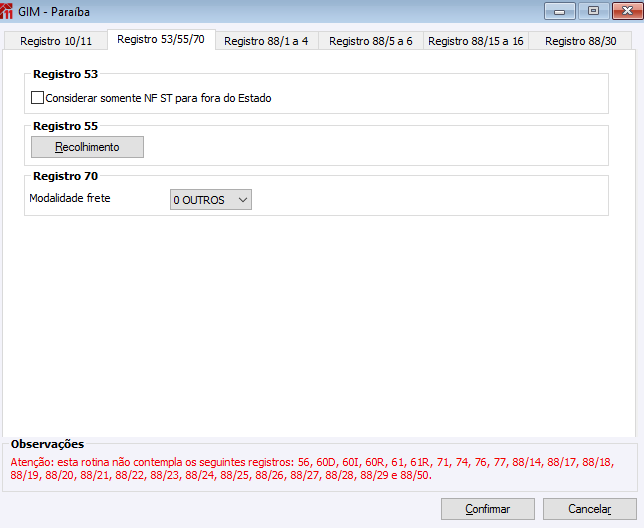The width and height of the screenshot is (644, 528).
Task: Click the GIM application icon in title bar
Action: [x=7, y=11]
